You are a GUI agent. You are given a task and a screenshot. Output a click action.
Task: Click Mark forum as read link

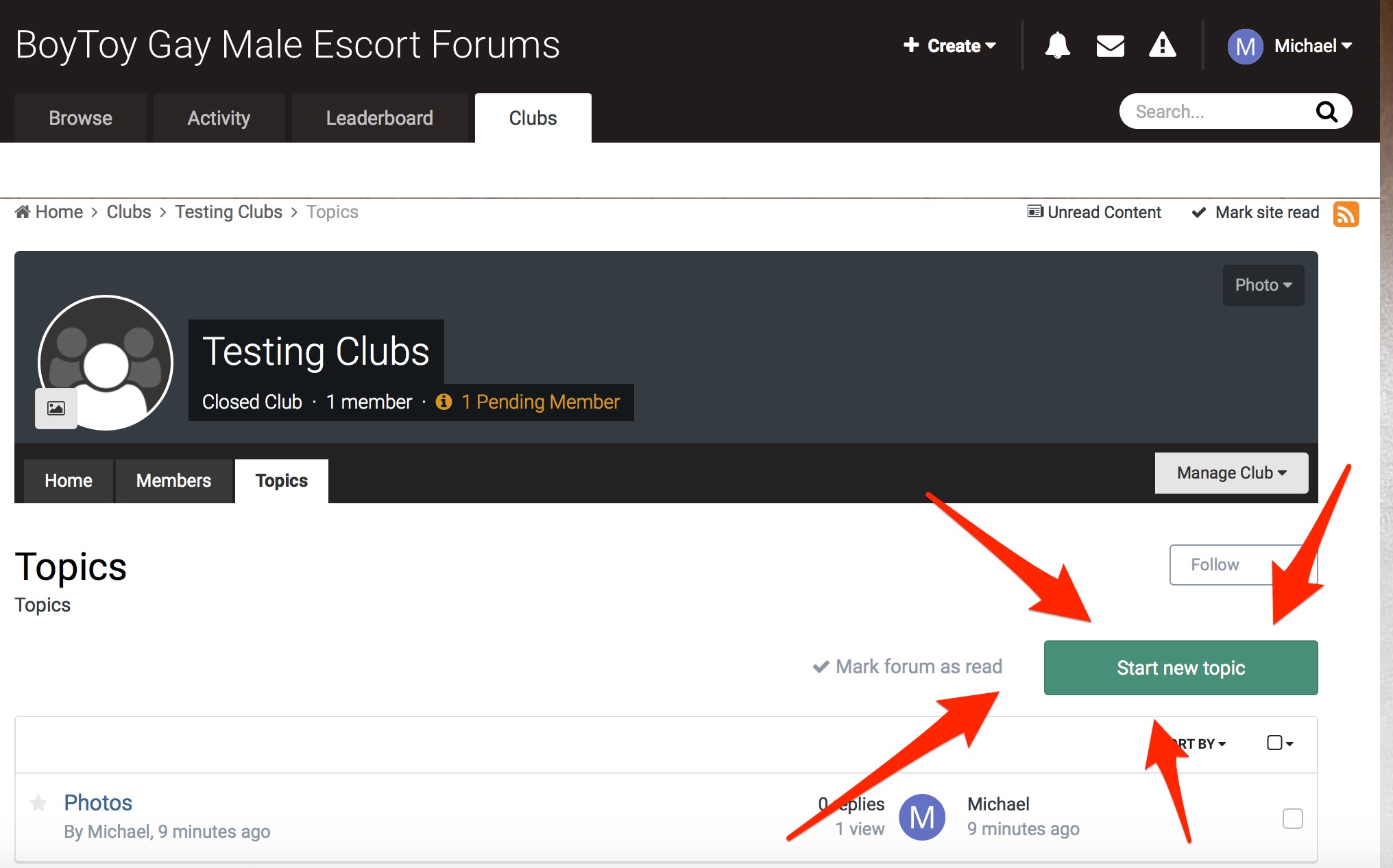tap(907, 666)
